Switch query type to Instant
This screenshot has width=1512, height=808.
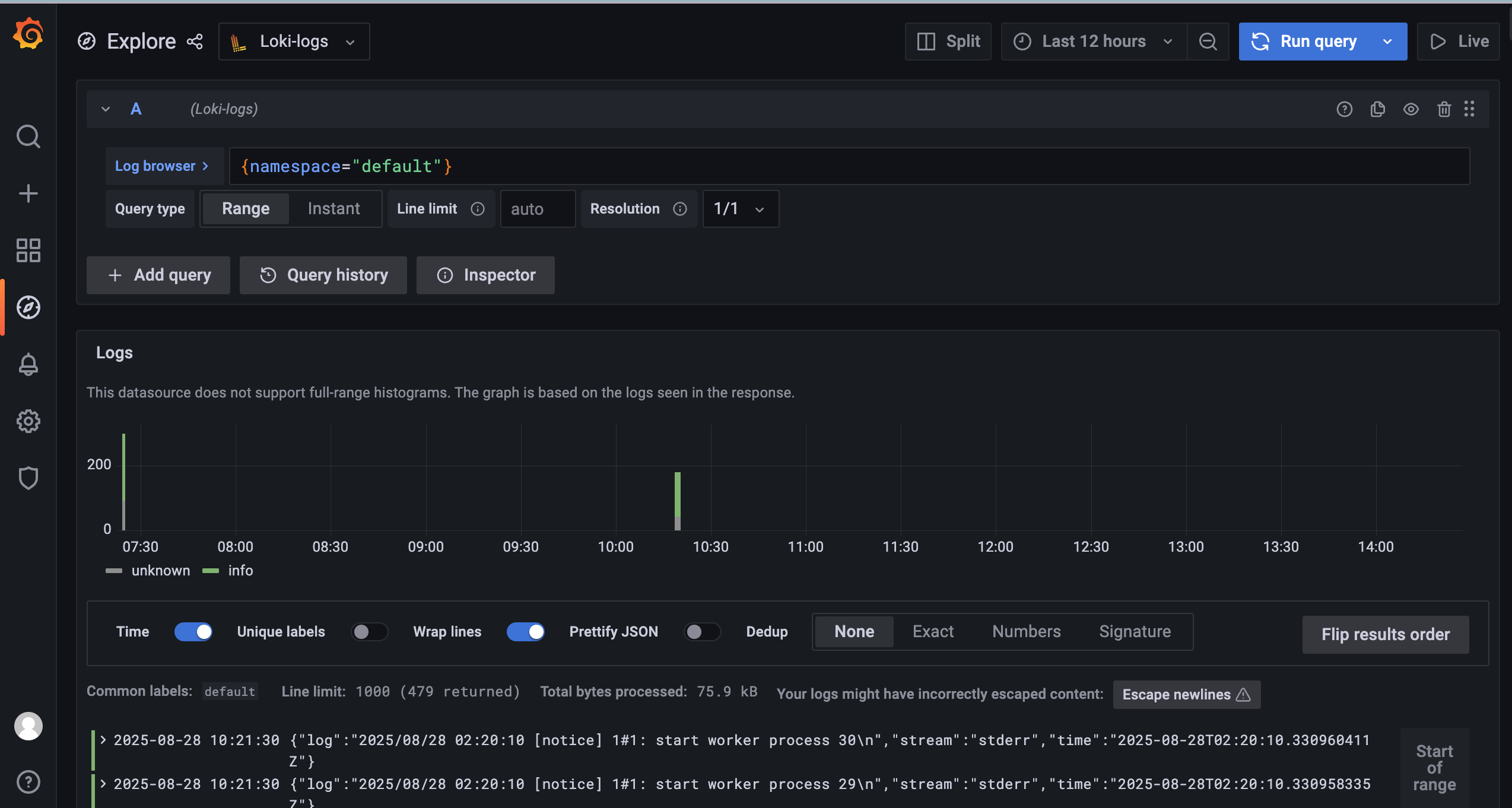[x=333, y=209]
